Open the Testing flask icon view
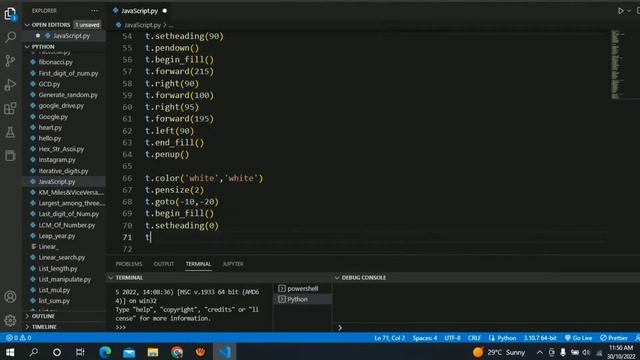This screenshot has width=640, height=360. click(10, 132)
